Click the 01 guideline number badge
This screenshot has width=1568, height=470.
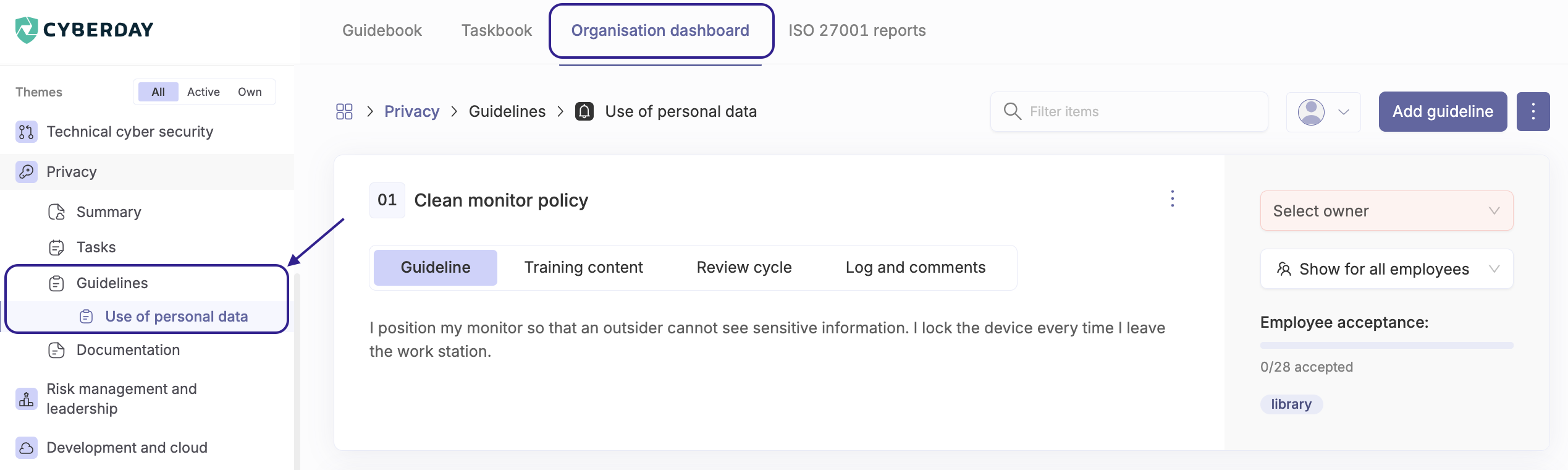pyautogui.click(x=387, y=200)
